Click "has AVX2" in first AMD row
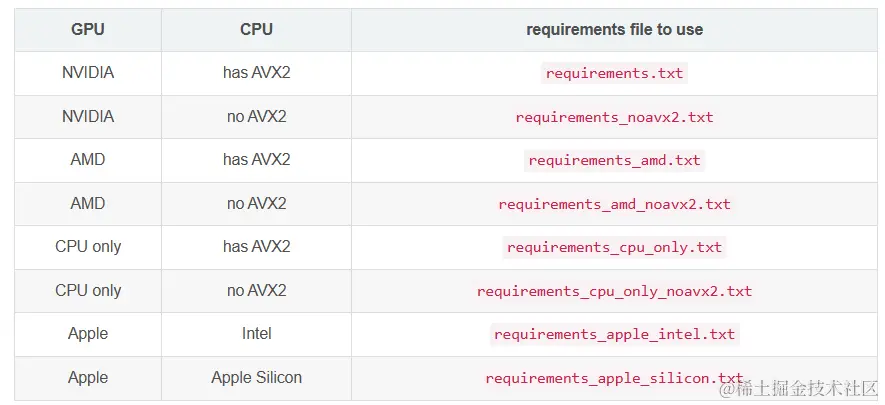The image size is (885, 405). click(x=256, y=159)
